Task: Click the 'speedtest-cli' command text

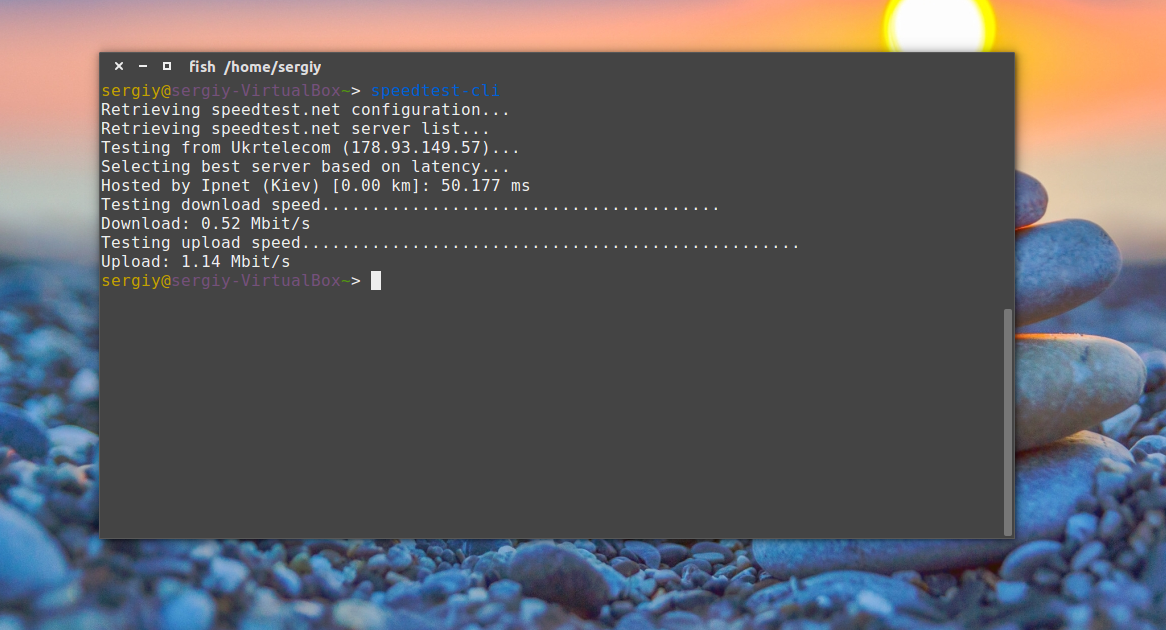Action: pyautogui.click(x=434, y=91)
